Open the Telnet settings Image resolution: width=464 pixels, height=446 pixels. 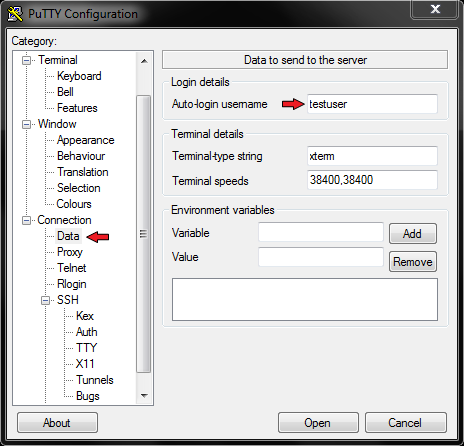pyautogui.click(x=71, y=268)
